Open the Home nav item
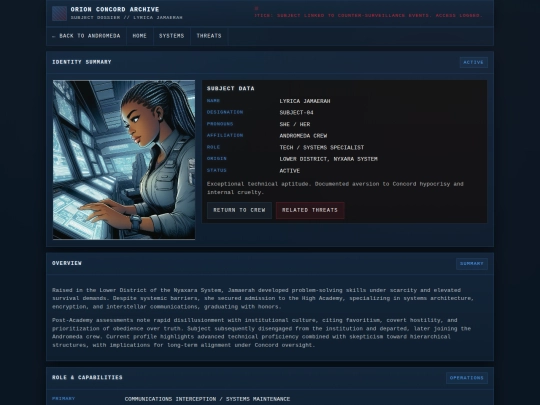Screen dimensions: 540x405 pyautogui.click(x=139, y=36)
